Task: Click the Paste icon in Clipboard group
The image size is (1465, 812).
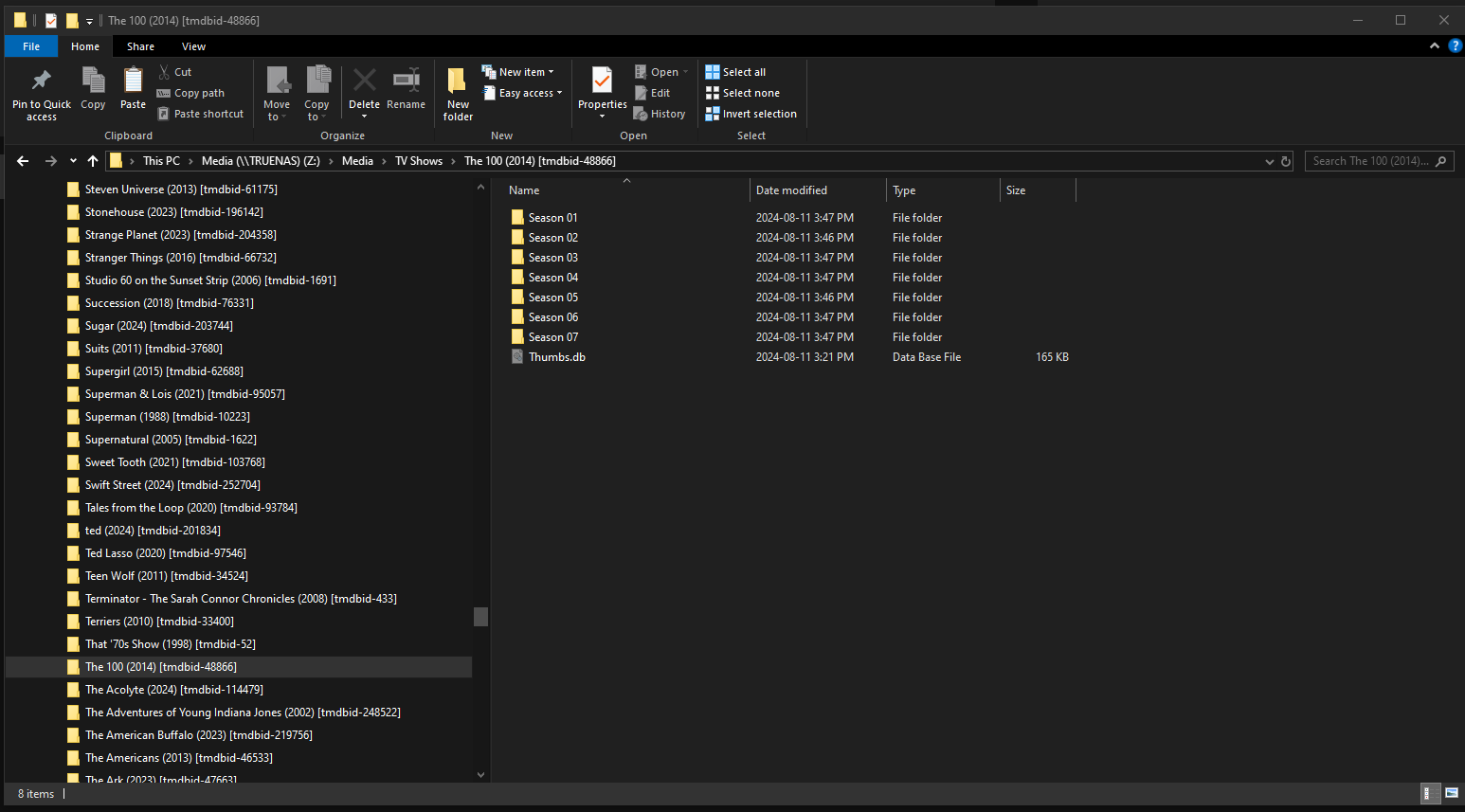Action: (x=133, y=81)
